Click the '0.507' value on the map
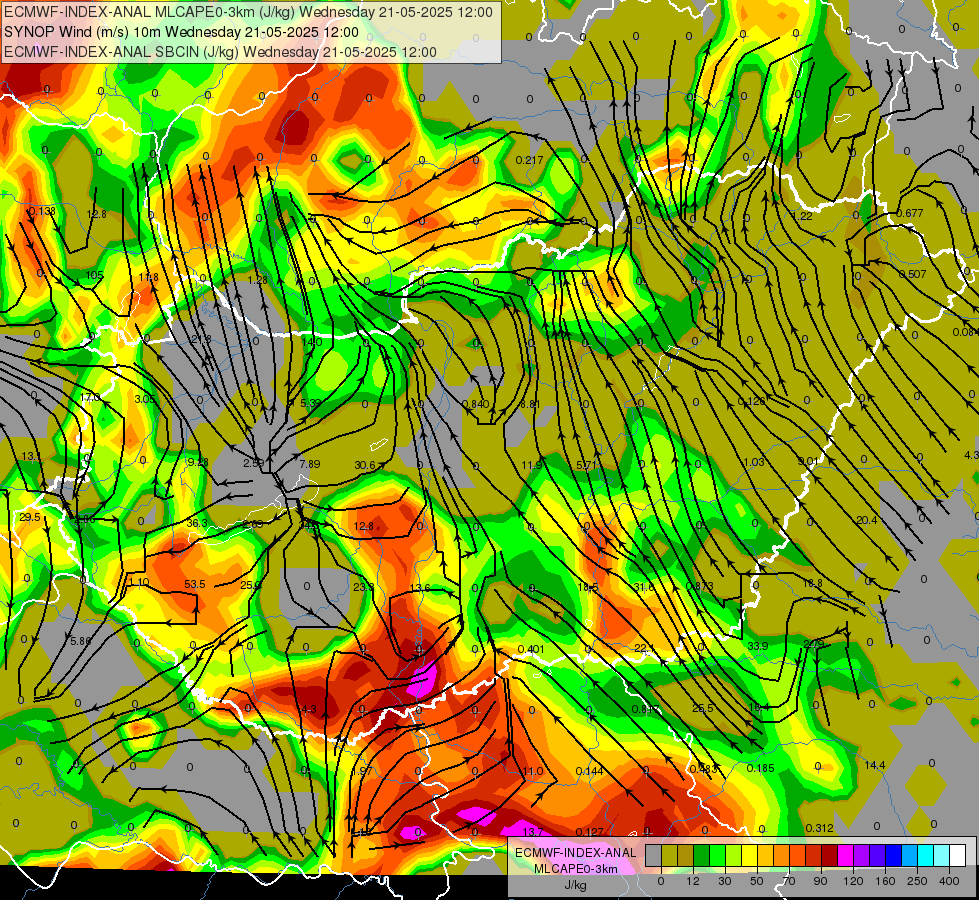Image resolution: width=979 pixels, height=900 pixels. tap(913, 274)
